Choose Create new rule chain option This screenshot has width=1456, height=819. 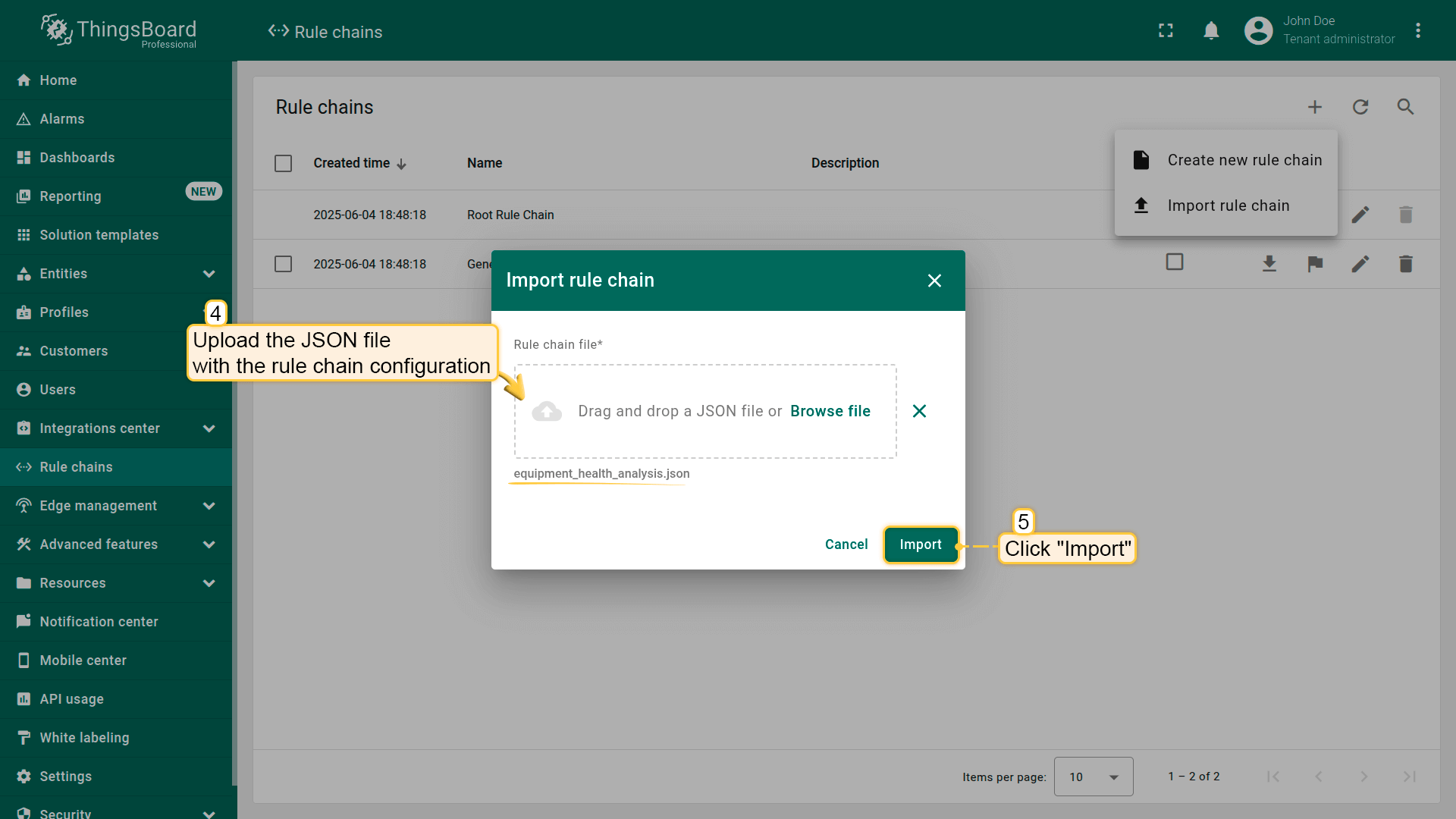(x=1244, y=160)
